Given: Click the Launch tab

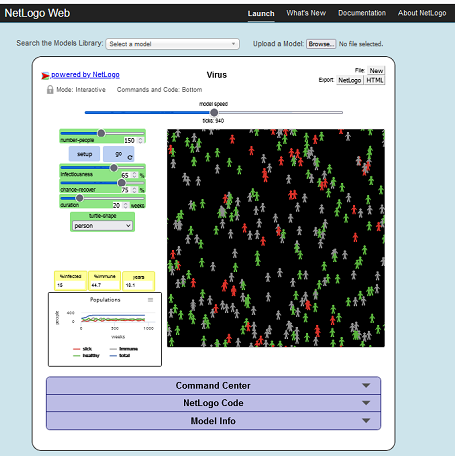Looking at the screenshot, I should pyautogui.click(x=261, y=14).
